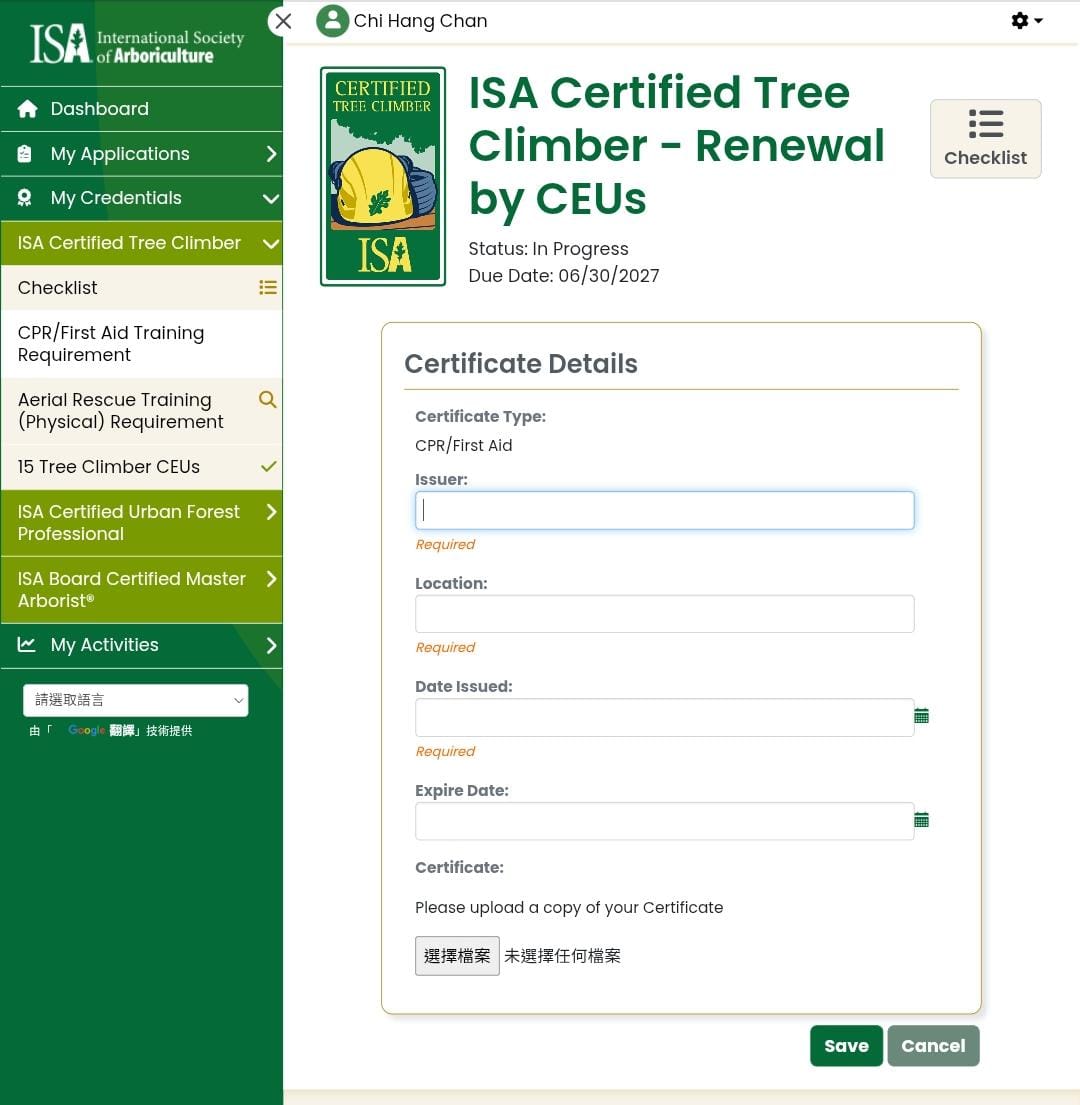Click the checkmark beside 15 Tree Climber CEUs
Image resolution: width=1080 pixels, height=1105 pixels.
click(268, 467)
